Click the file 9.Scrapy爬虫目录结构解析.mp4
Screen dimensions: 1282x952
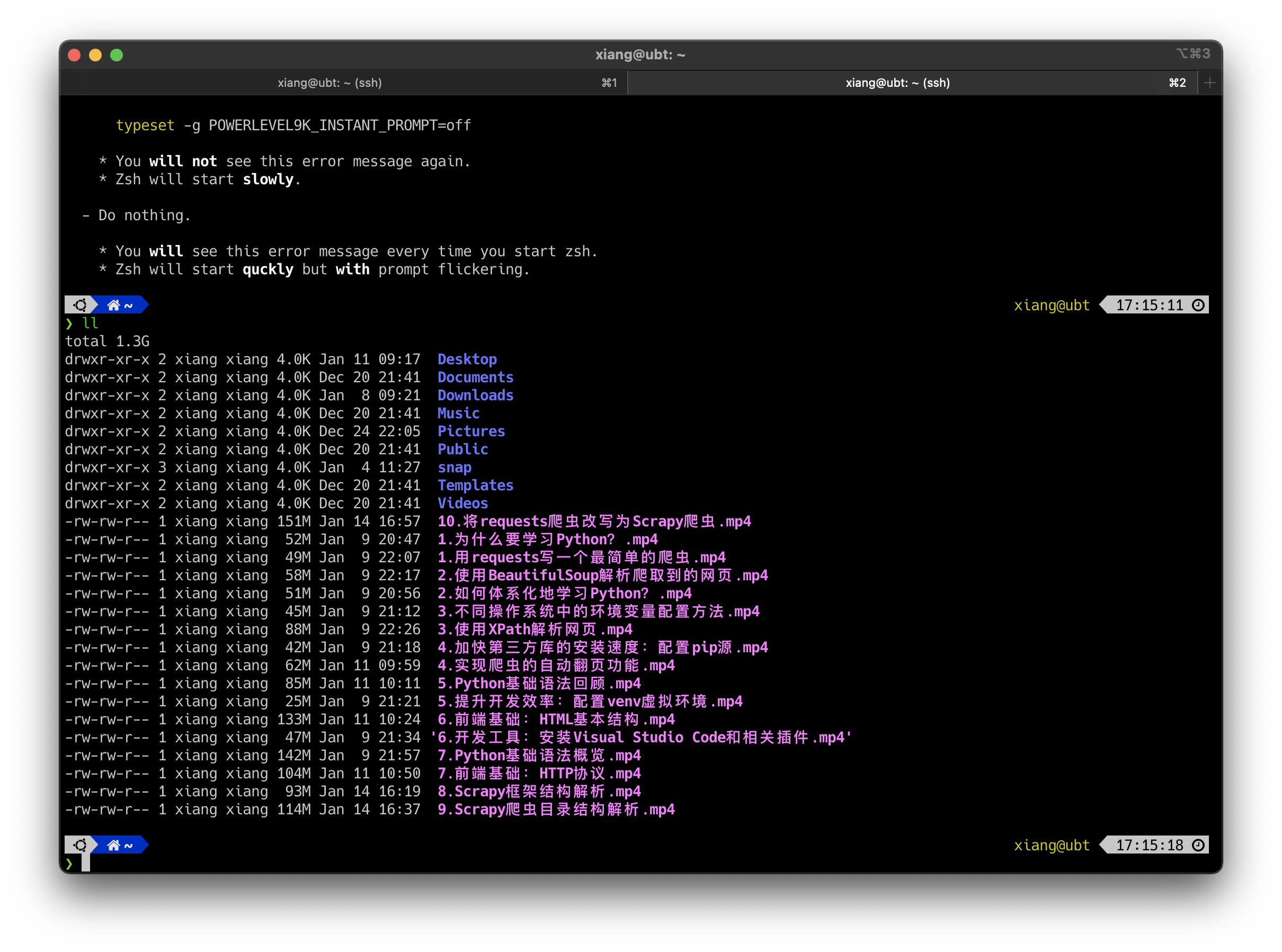(556, 809)
